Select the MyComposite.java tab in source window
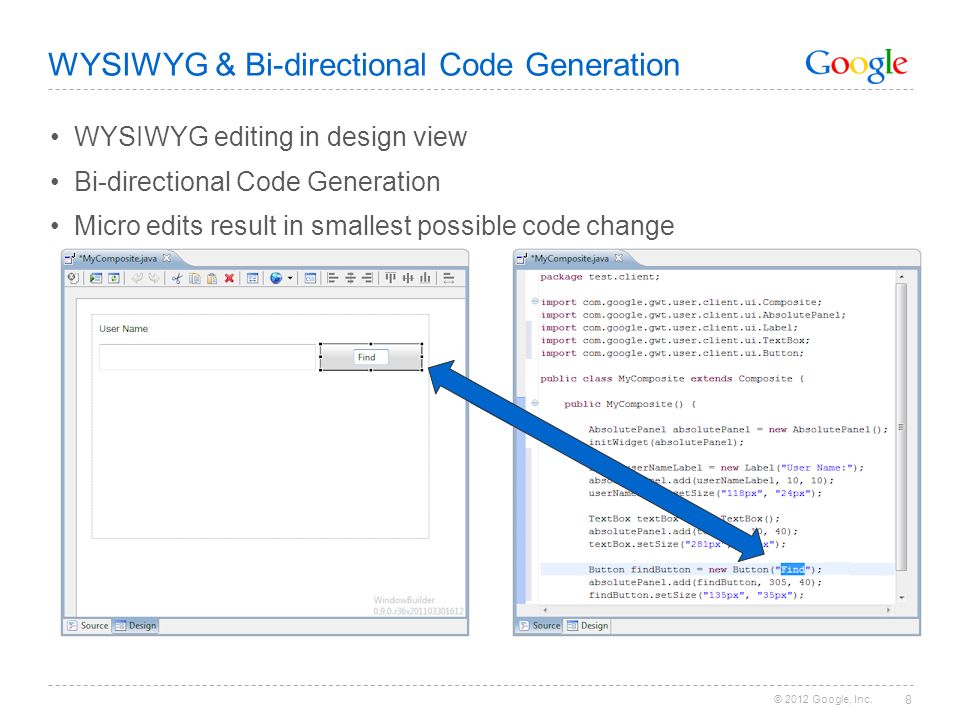The height and width of the screenshot is (720, 960). pos(571,258)
